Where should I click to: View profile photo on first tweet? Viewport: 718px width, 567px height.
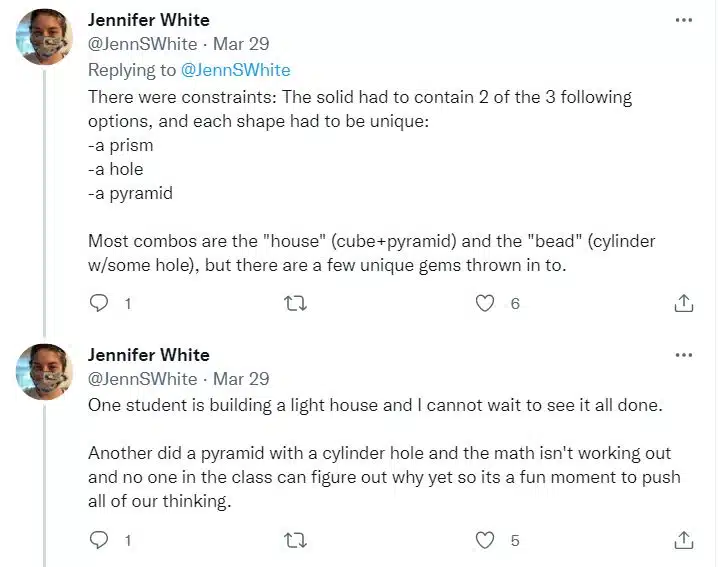pyautogui.click(x=44, y=37)
